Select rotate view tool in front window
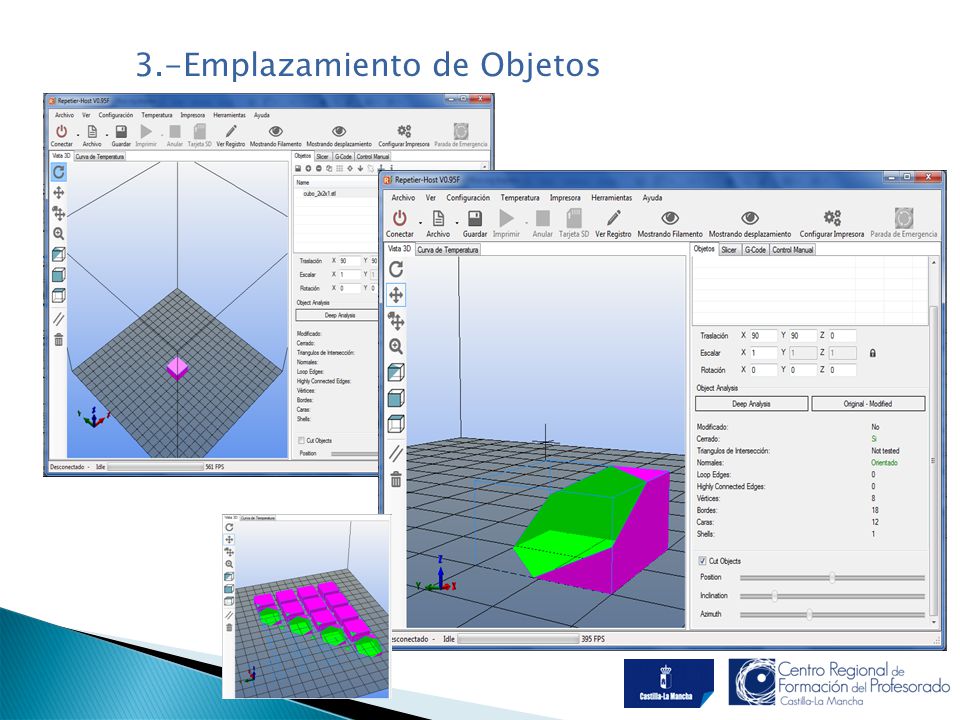 tap(396, 269)
